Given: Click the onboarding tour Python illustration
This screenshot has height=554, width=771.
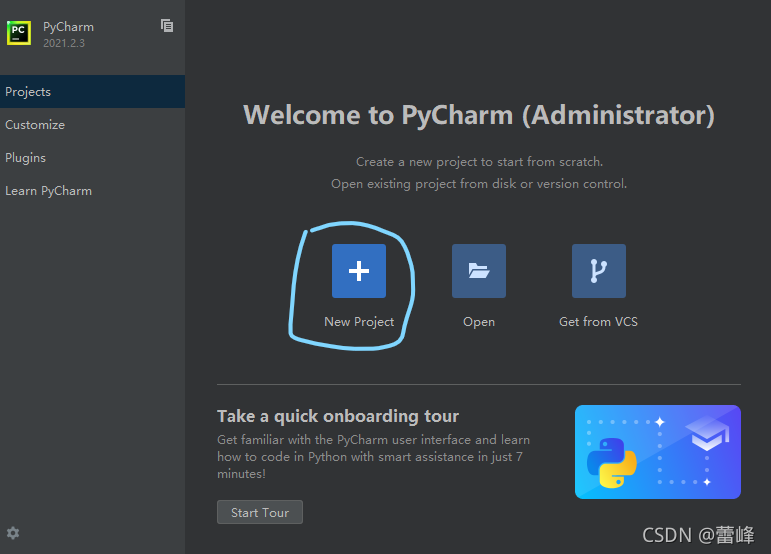Looking at the screenshot, I should click(x=657, y=452).
